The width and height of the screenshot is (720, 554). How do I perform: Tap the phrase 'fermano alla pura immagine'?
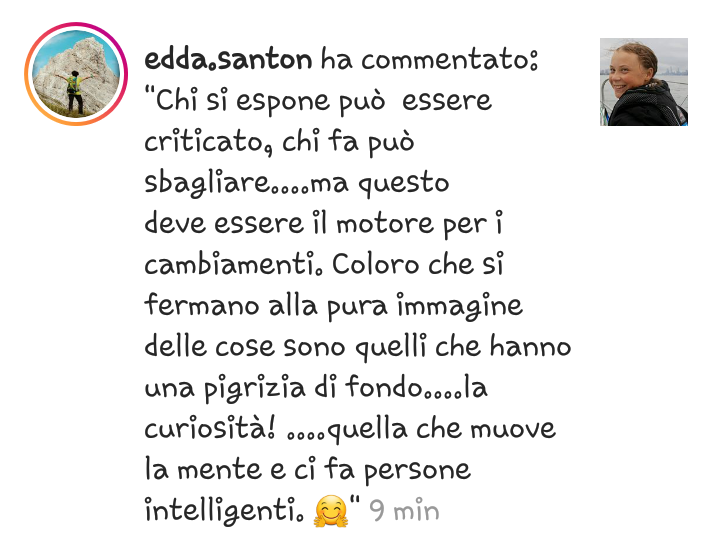[333, 306]
